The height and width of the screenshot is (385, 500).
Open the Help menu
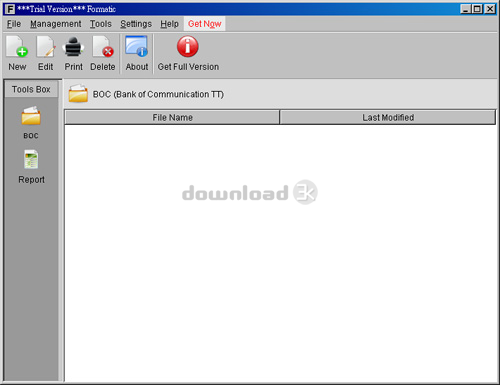pos(169,24)
